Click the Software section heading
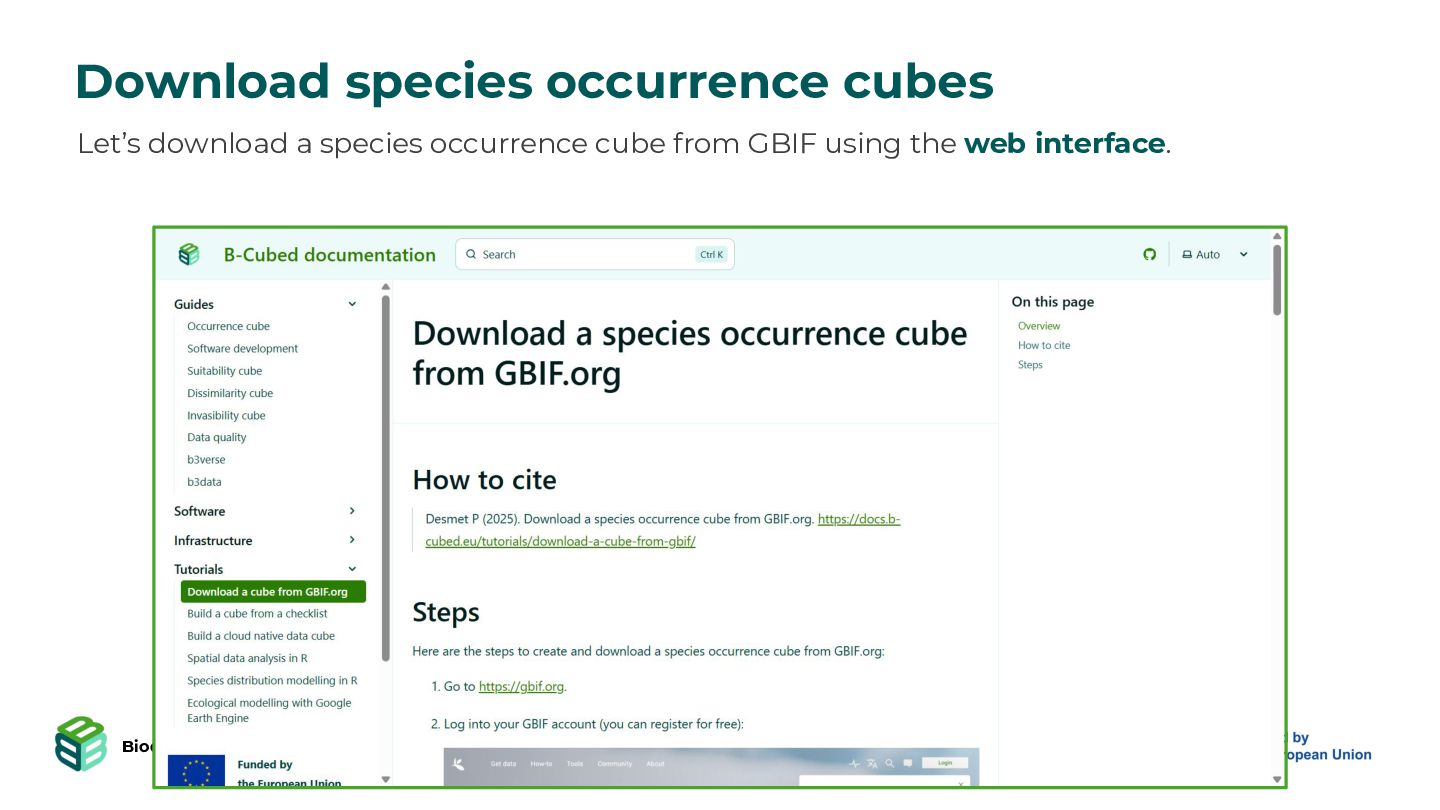 click(199, 511)
